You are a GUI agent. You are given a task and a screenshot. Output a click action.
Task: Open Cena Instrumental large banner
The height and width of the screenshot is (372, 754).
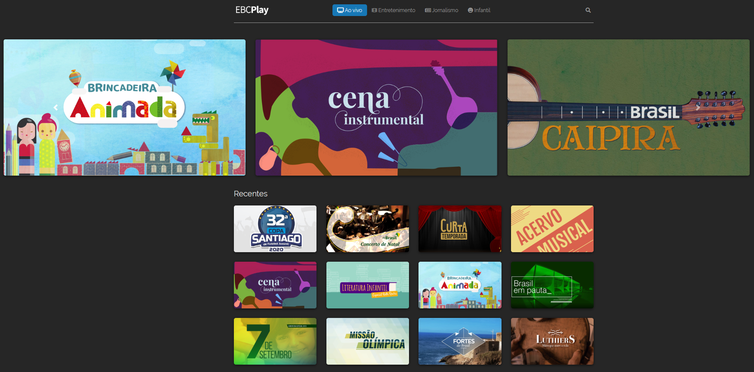(x=376, y=108)
